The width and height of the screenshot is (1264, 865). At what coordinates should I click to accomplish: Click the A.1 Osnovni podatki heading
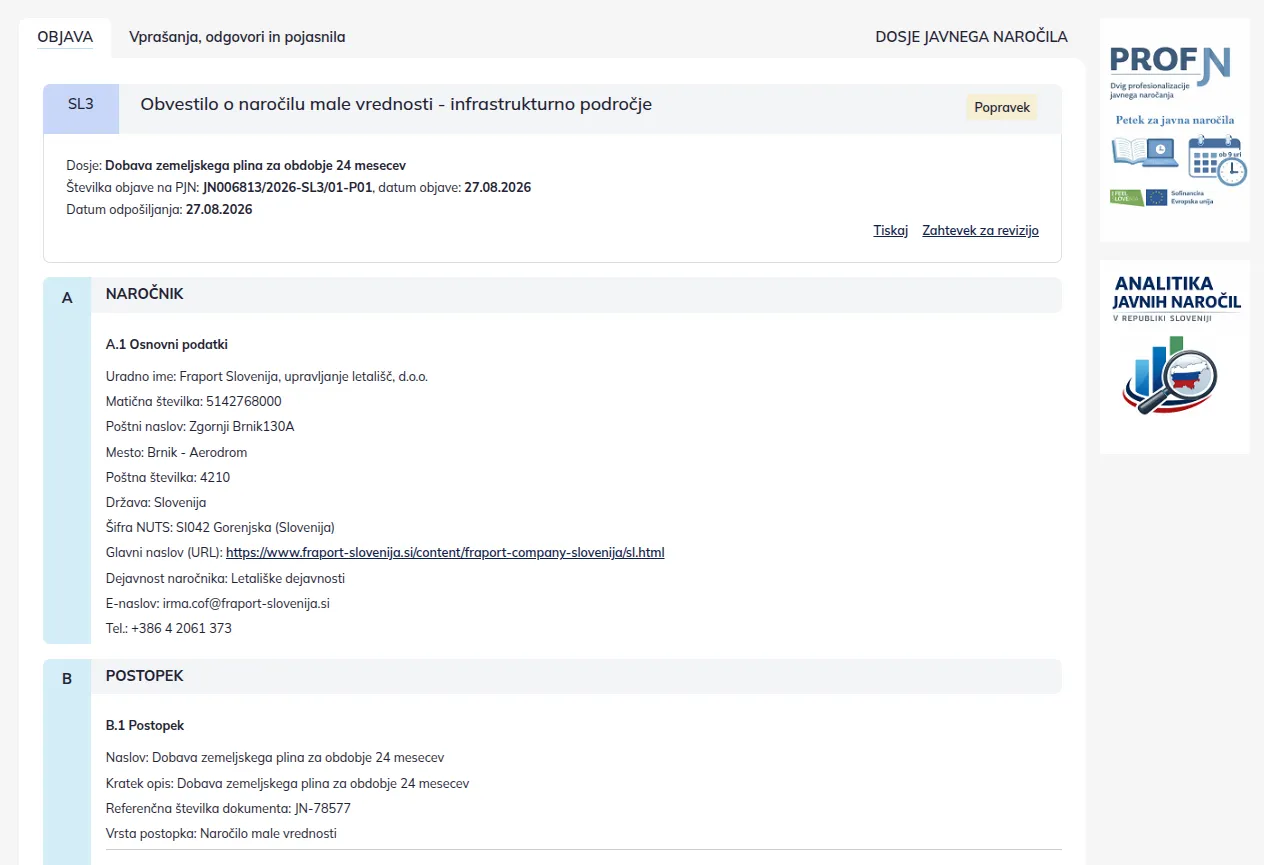click(x=167, y=344)
